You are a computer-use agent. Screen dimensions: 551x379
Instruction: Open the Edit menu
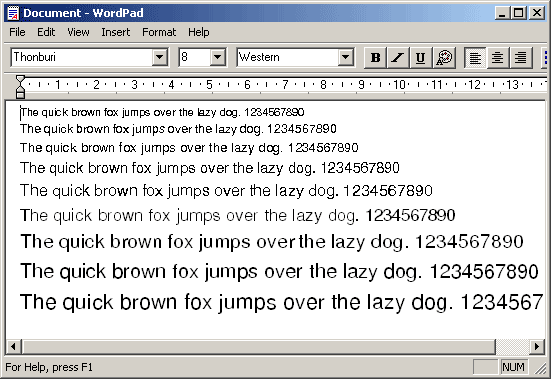pyautogui.click(x=46, y=32)
